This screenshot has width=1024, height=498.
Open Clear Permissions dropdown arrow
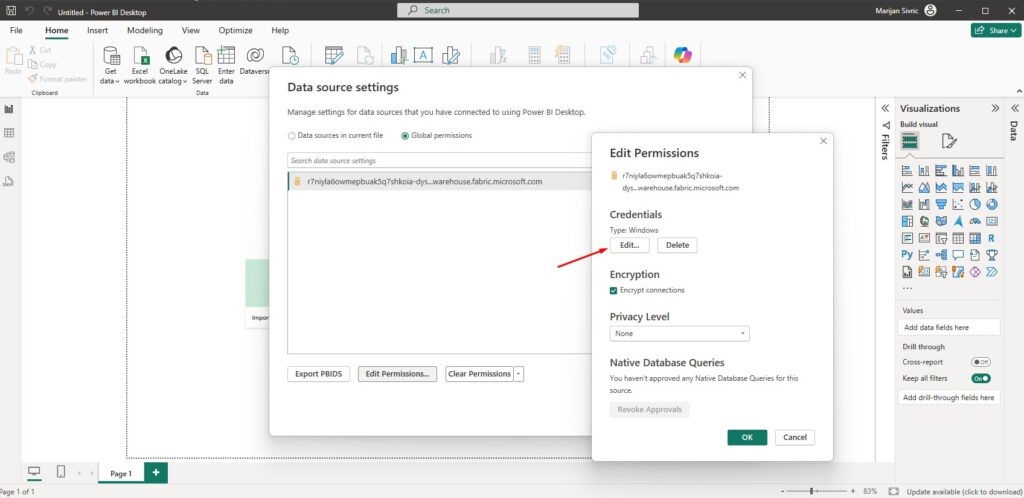point(519,374)
